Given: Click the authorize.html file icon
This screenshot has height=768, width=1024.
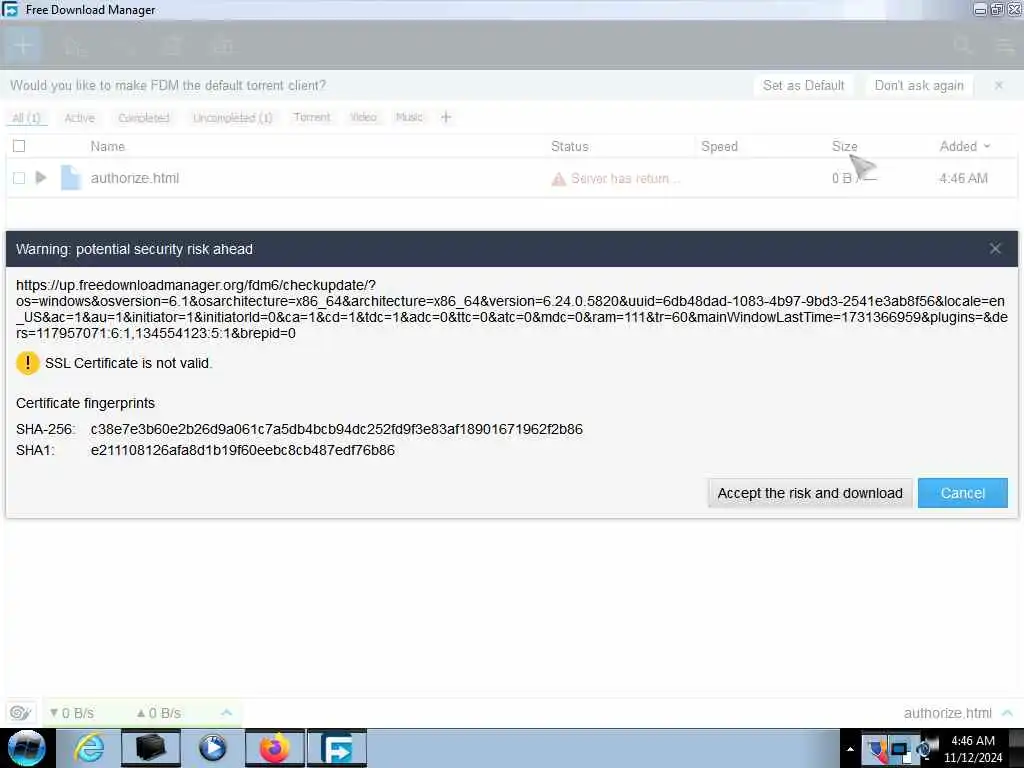Looking at the screenshot, I should pyautogui.click(x=71, y=178).
